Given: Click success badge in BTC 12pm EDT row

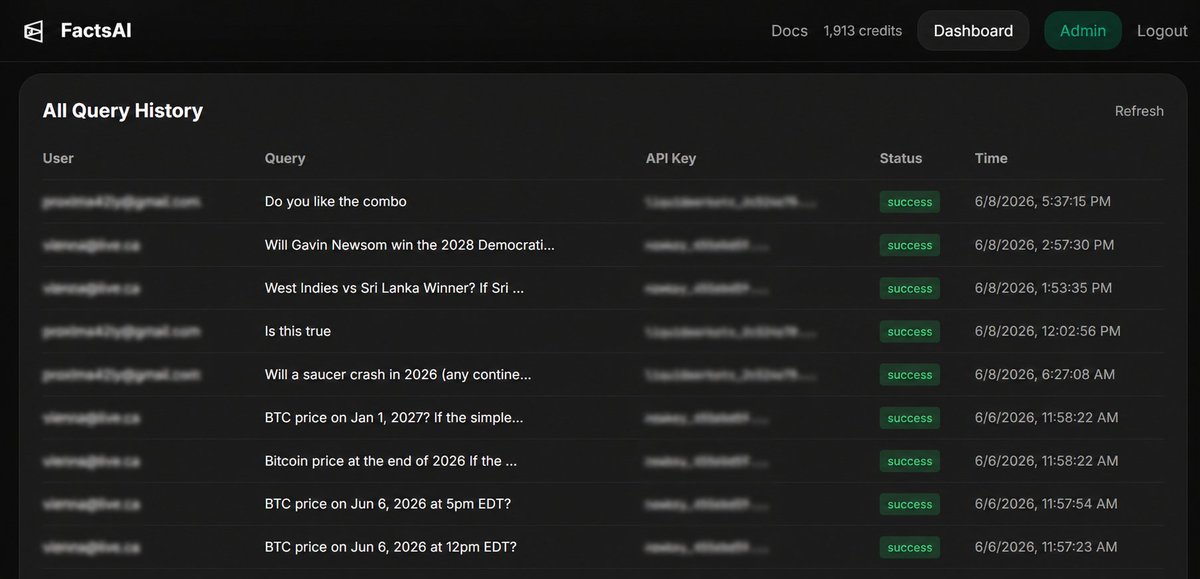Looking at the screenshot, I should click(x=910, y=547).
